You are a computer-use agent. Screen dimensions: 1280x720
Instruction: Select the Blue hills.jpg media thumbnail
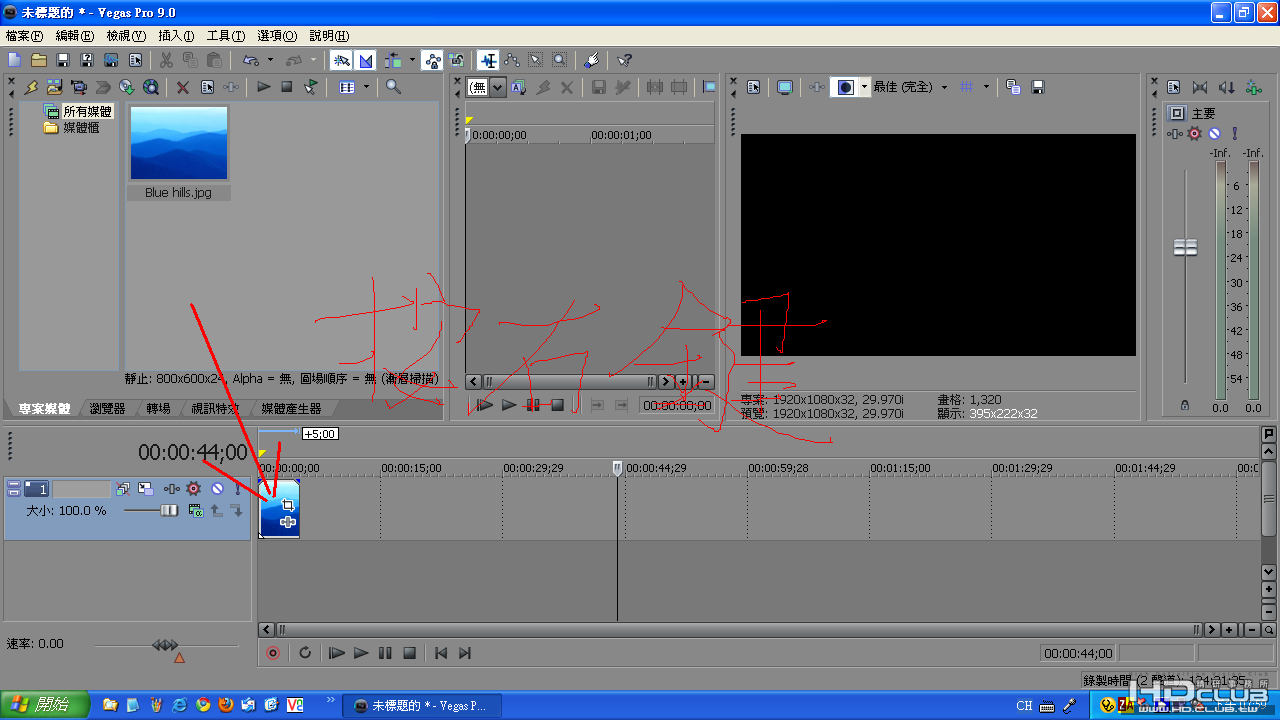pyautogui.click(x=179, y=143)
